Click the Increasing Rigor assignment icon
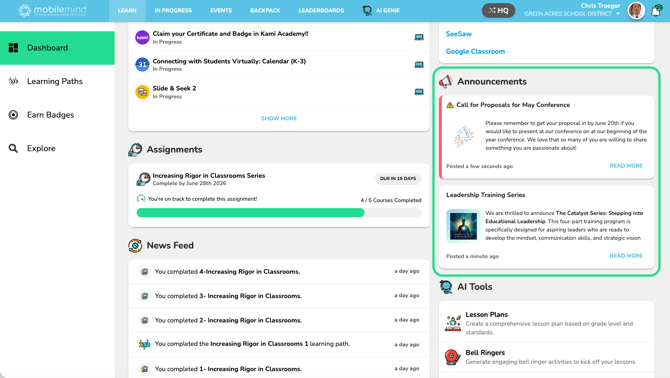 [x=143, y=179]
